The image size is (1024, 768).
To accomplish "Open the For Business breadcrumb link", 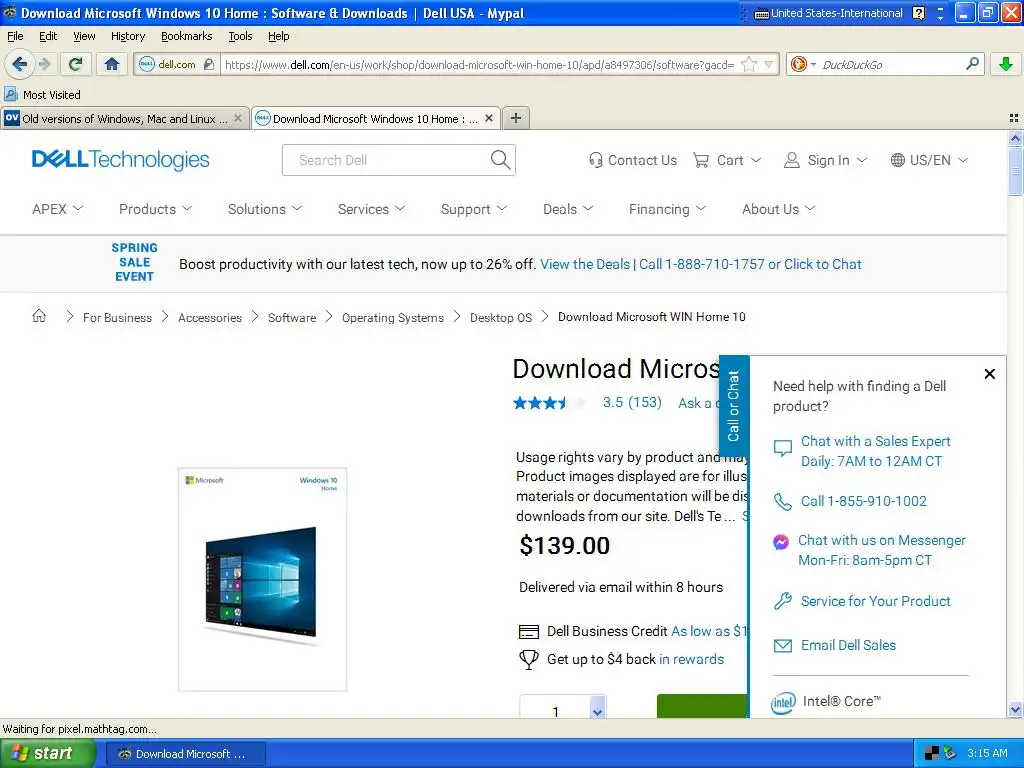I will pos(118,317).
